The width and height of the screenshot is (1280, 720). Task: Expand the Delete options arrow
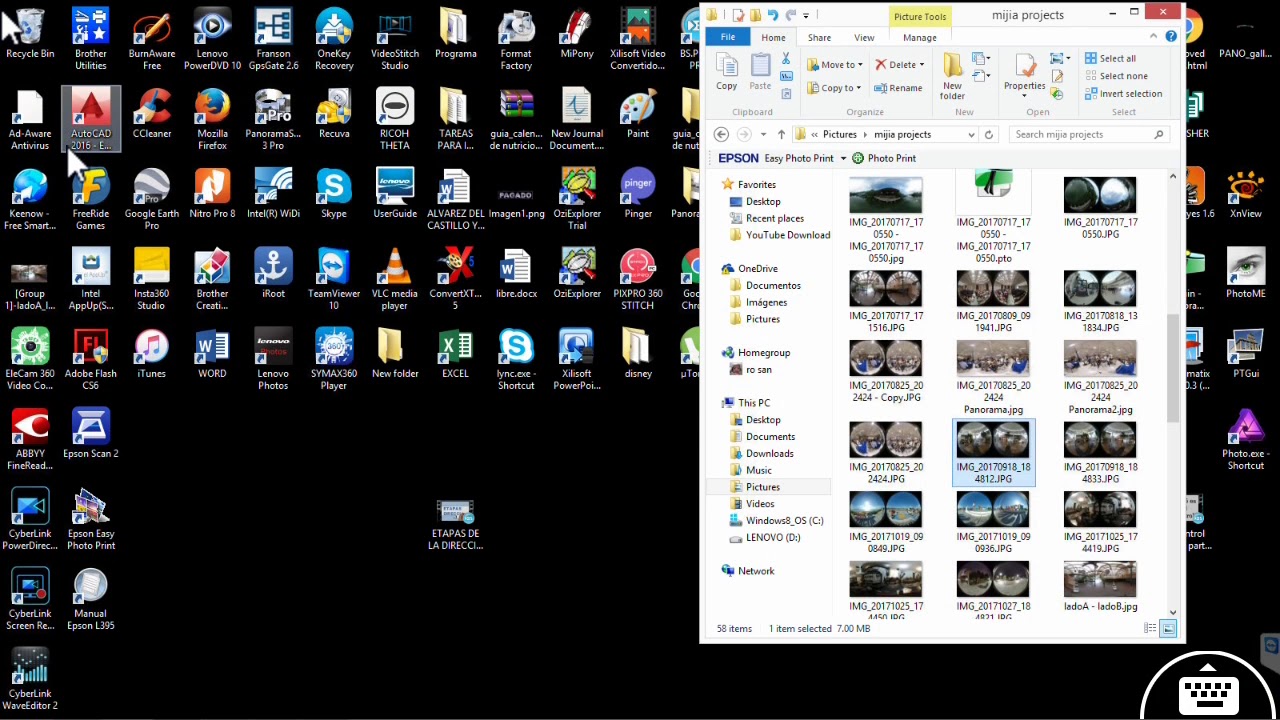(x=921, y=65)
